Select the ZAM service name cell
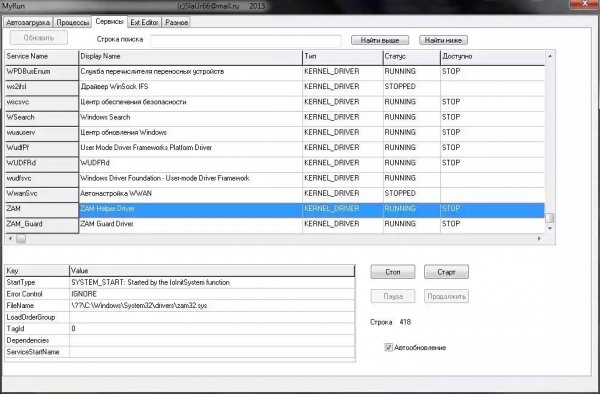Image resolution: width=600 pixels, height=394 pixels. [x=41, y=209]
